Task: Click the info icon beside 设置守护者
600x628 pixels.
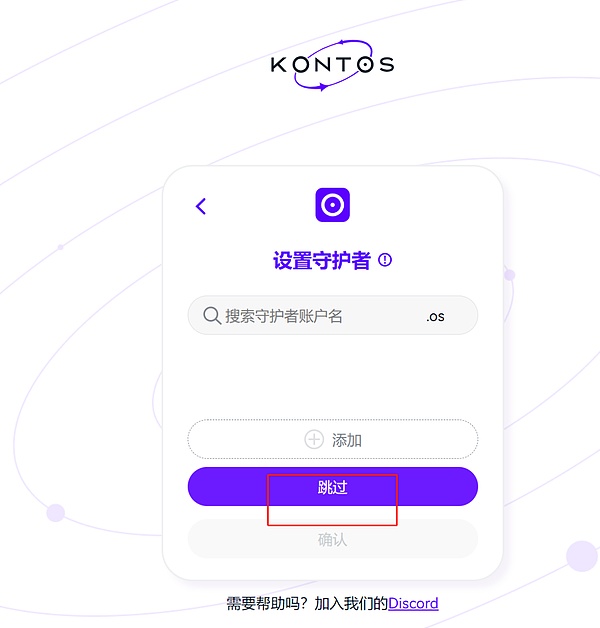Action: [385, 260]
